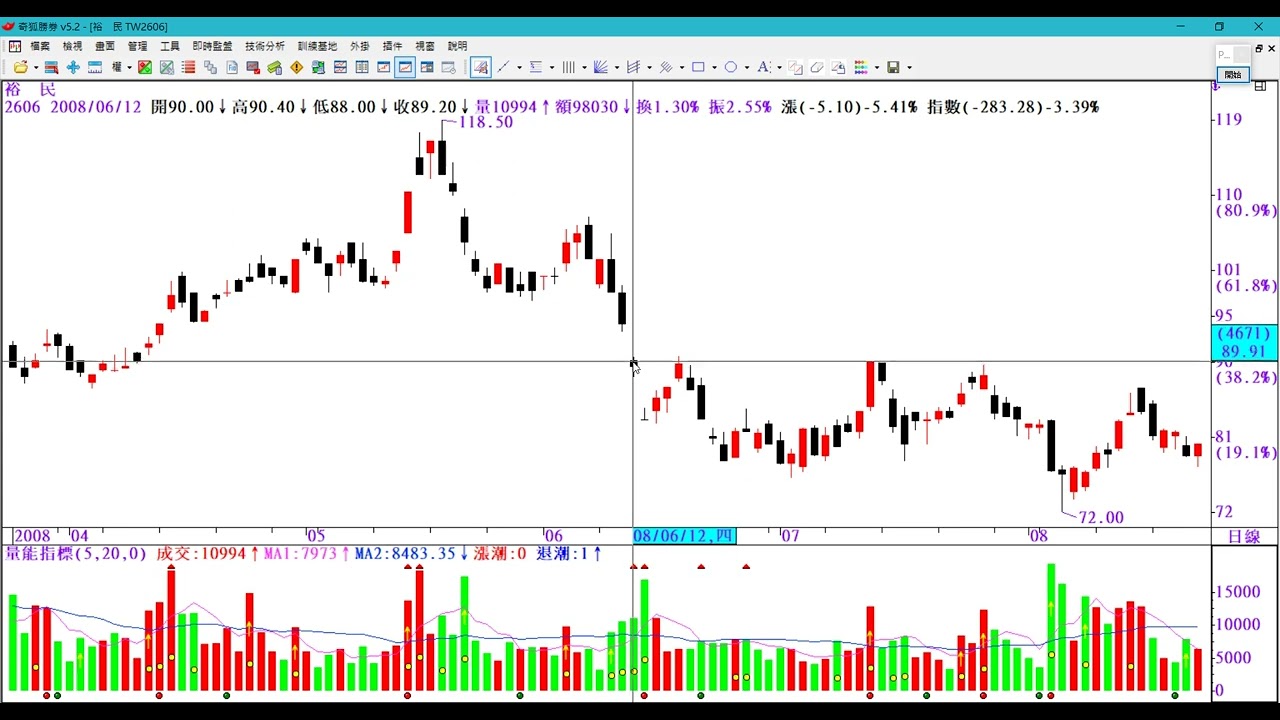Expand the vertical cycle lines dropdown

(x=584, y=67)
